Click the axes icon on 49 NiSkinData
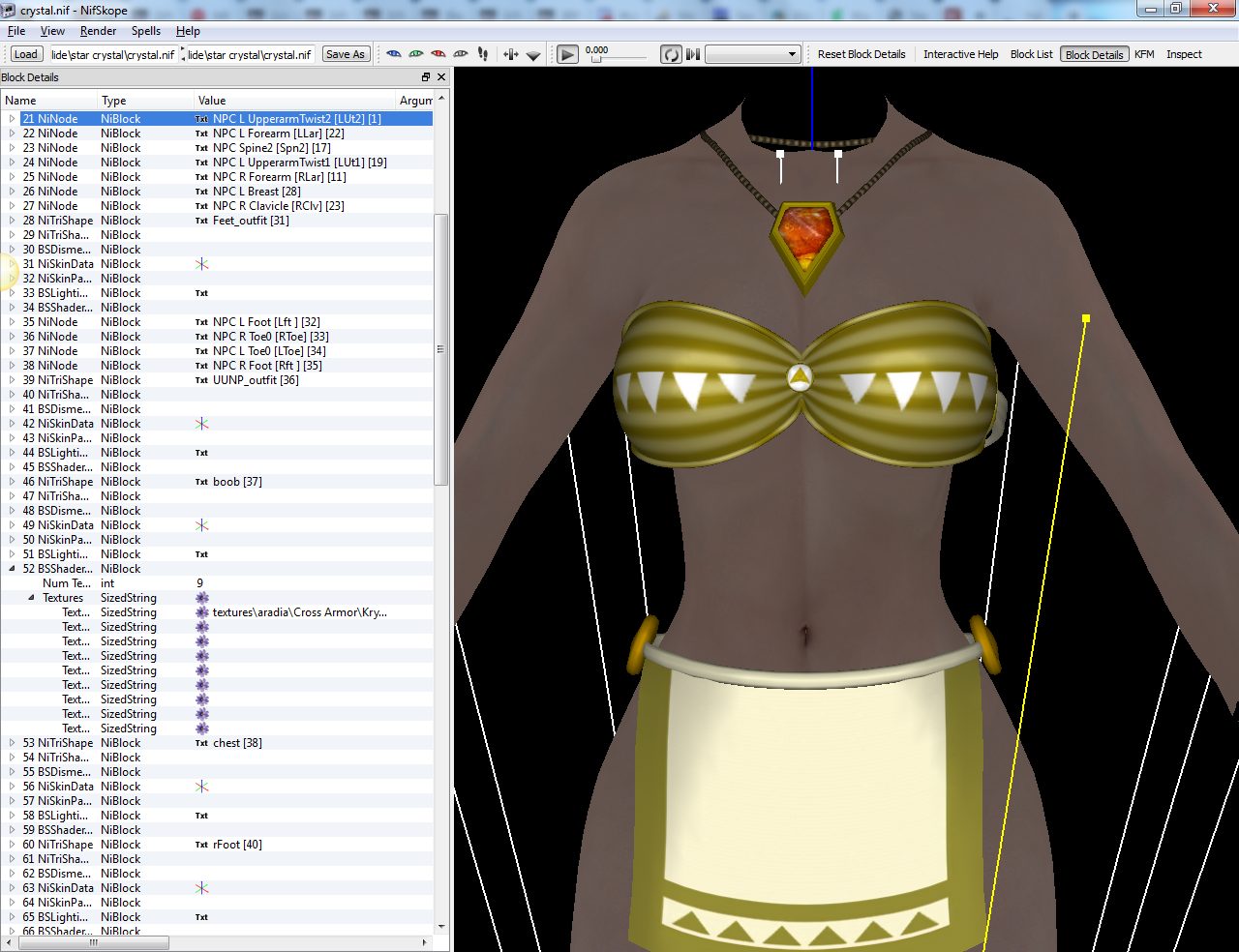This screenshot has width=1239, height=952. (202, 525)
